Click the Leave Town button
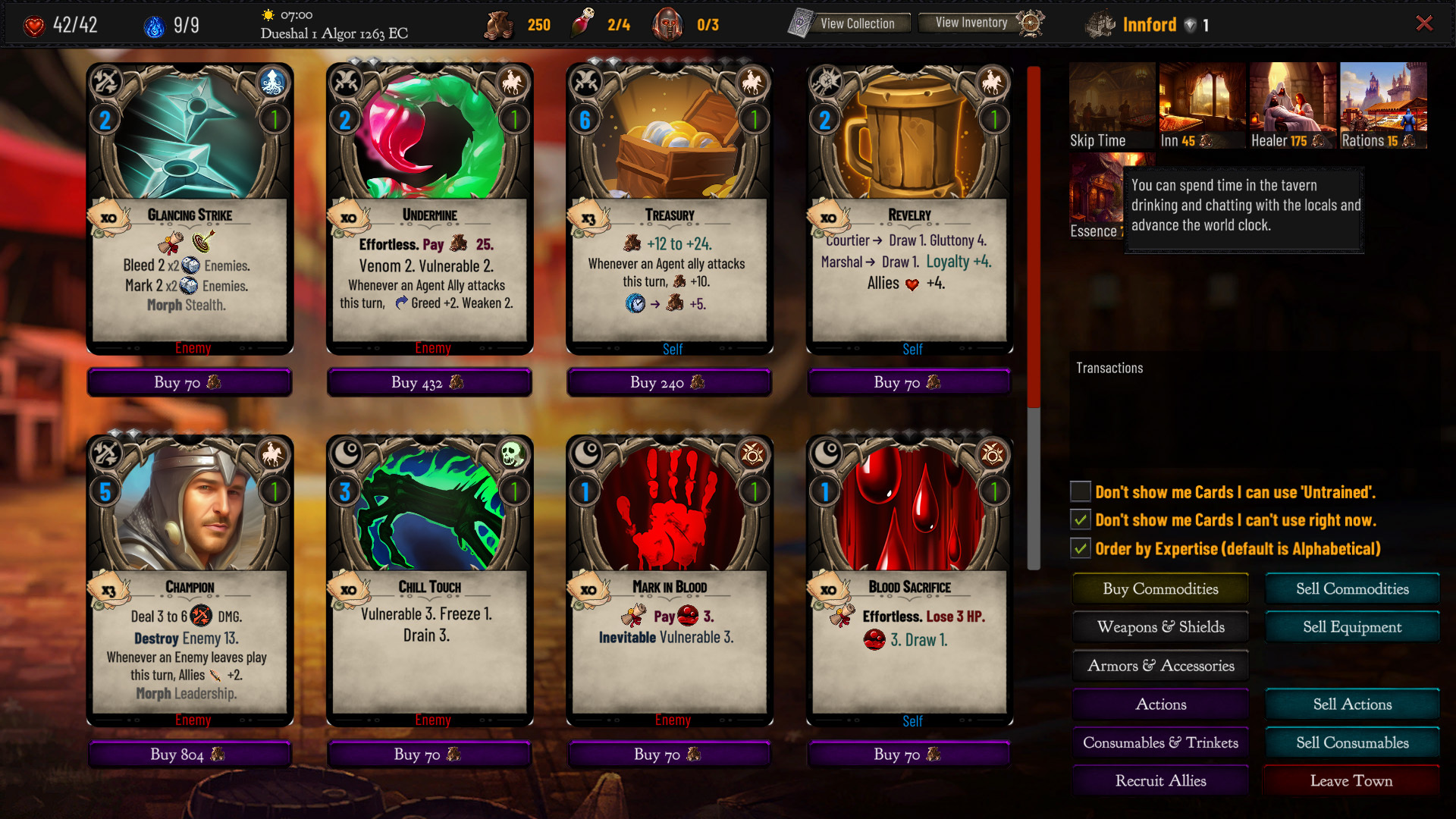 tap(1351, 781)
